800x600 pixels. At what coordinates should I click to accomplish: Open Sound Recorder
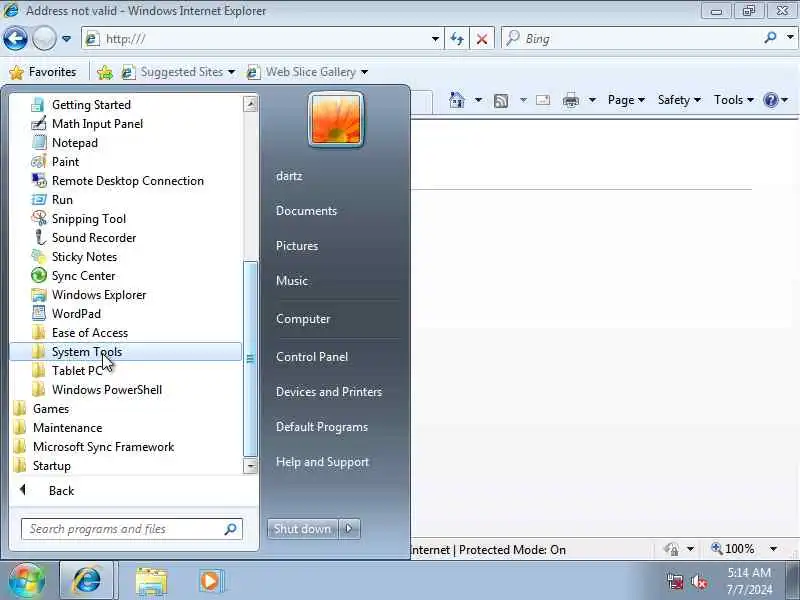(126, 238)
